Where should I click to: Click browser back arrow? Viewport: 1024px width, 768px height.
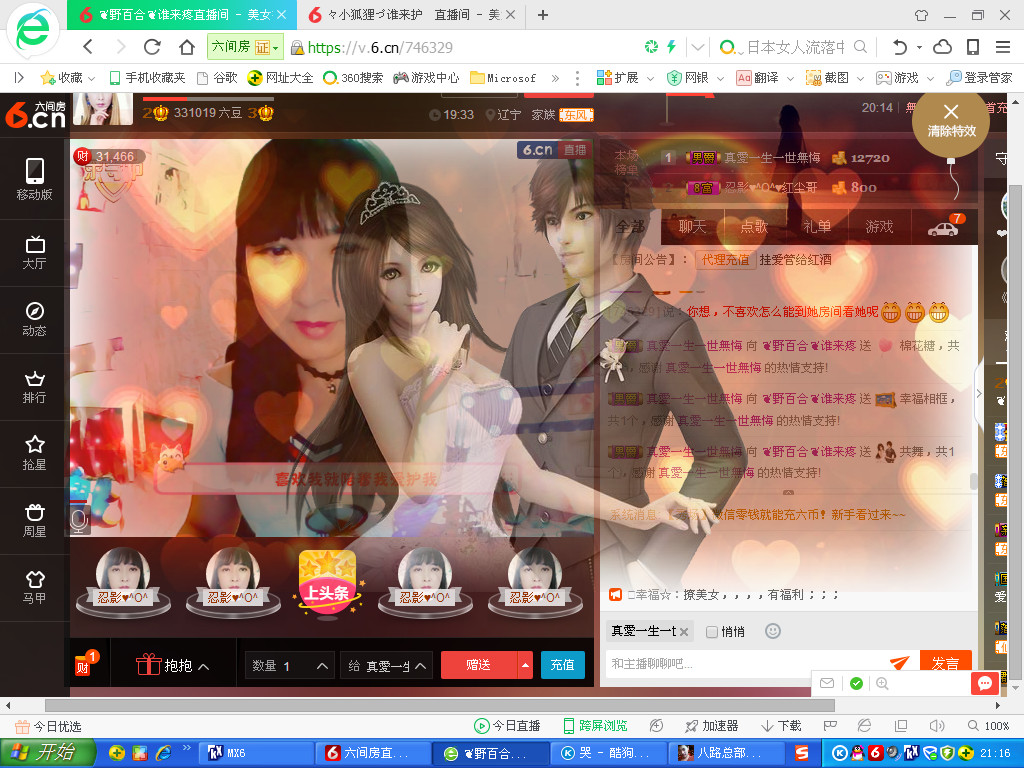(89, 47)
